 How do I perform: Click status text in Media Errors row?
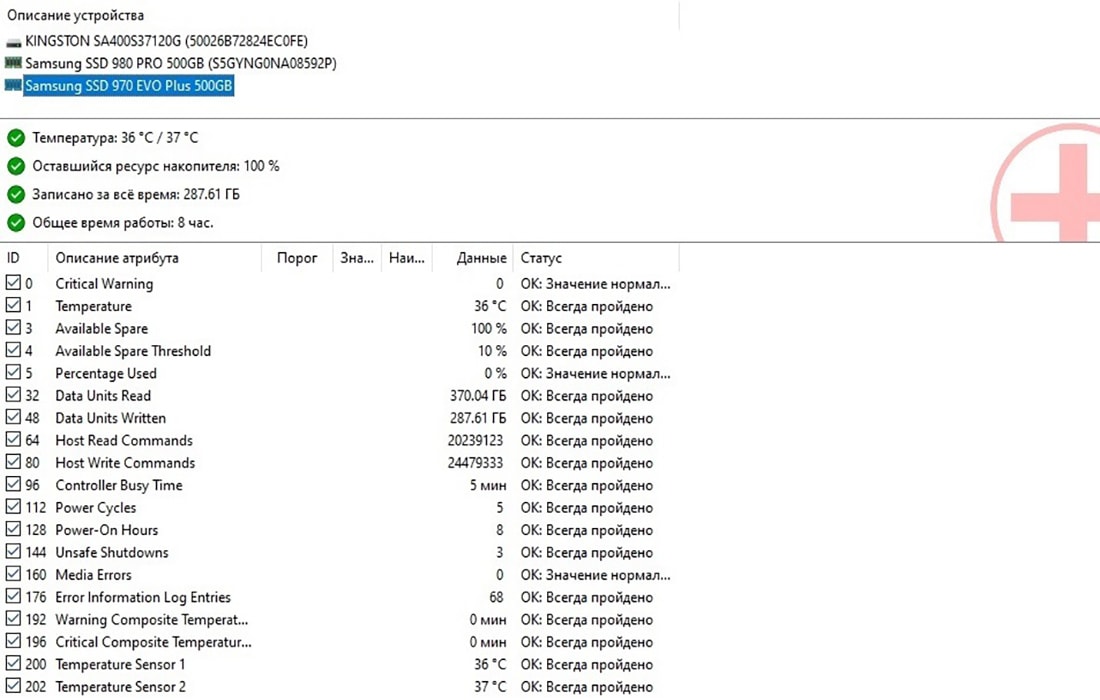pos(596,575)
